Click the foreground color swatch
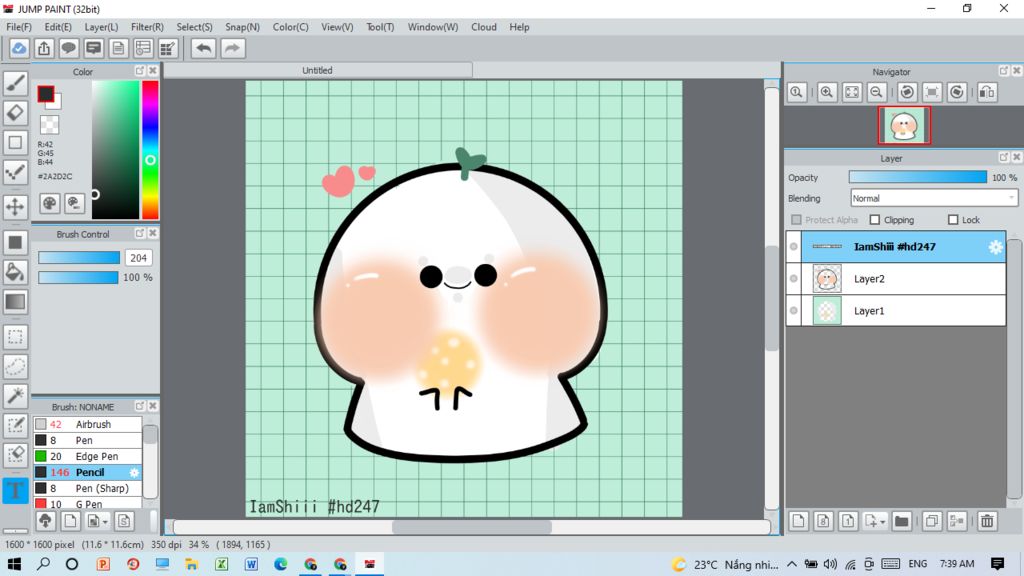The width and height of the screenshot is (1024, 576). [45, 94]
